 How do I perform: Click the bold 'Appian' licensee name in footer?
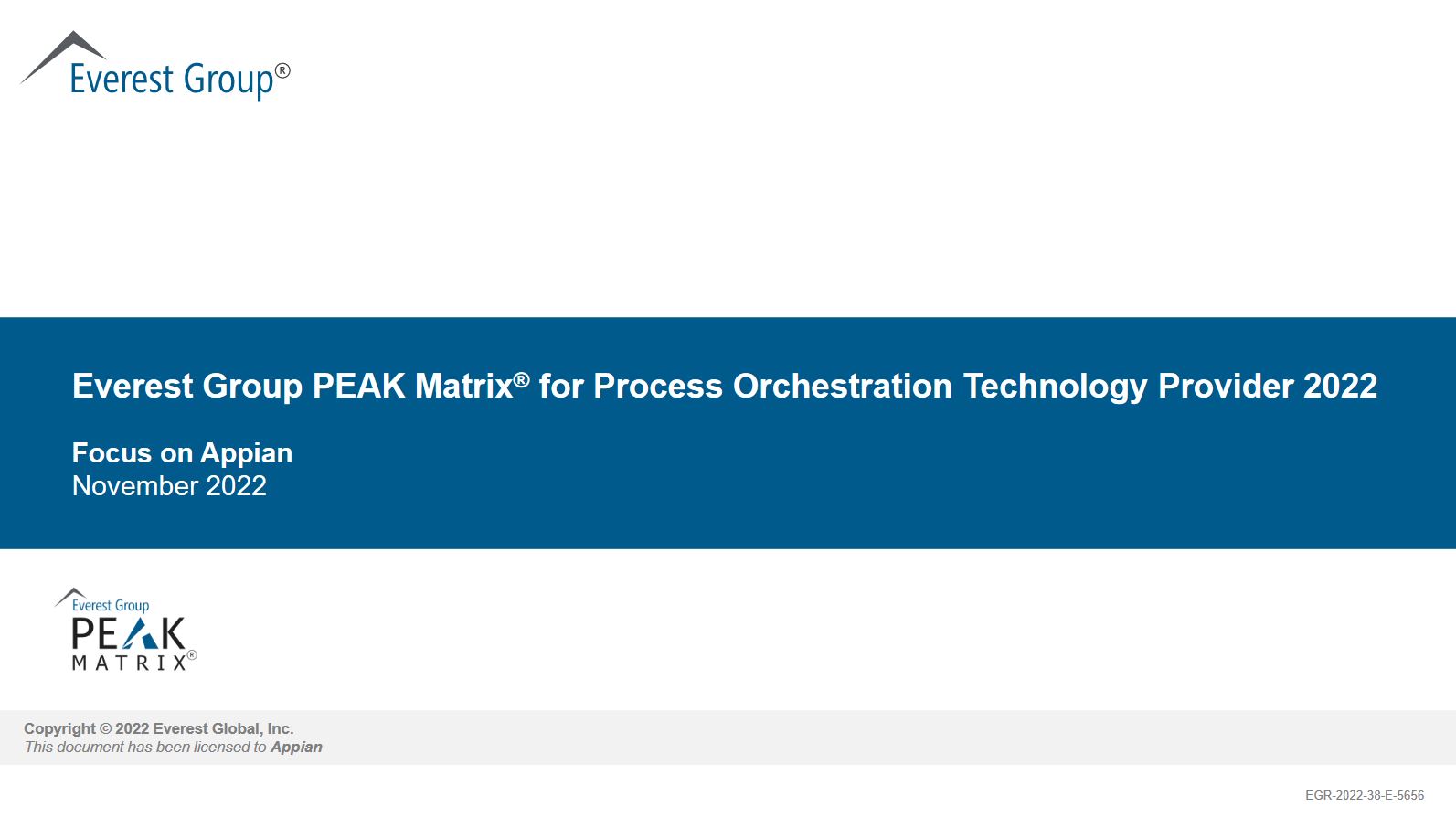(296, 747)
